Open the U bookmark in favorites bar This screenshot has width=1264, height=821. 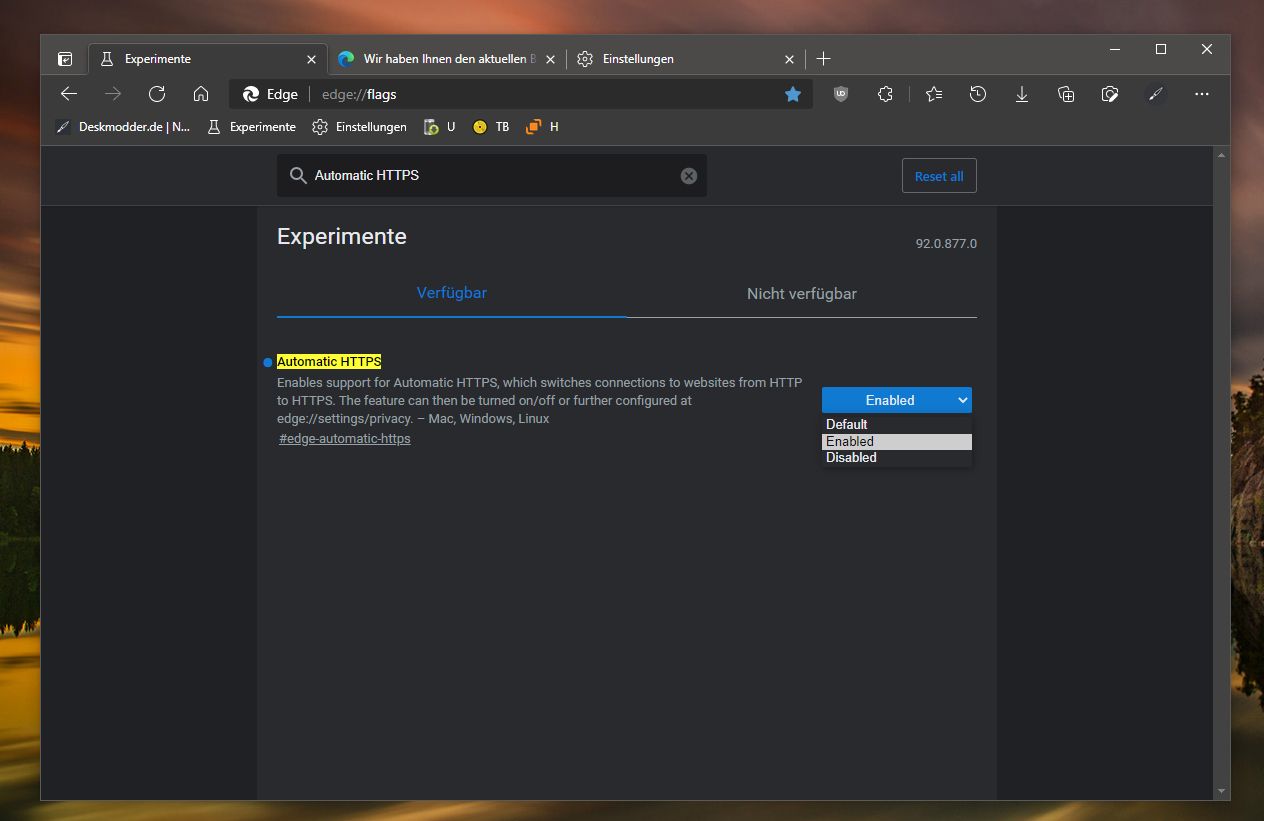click(439, 127)
